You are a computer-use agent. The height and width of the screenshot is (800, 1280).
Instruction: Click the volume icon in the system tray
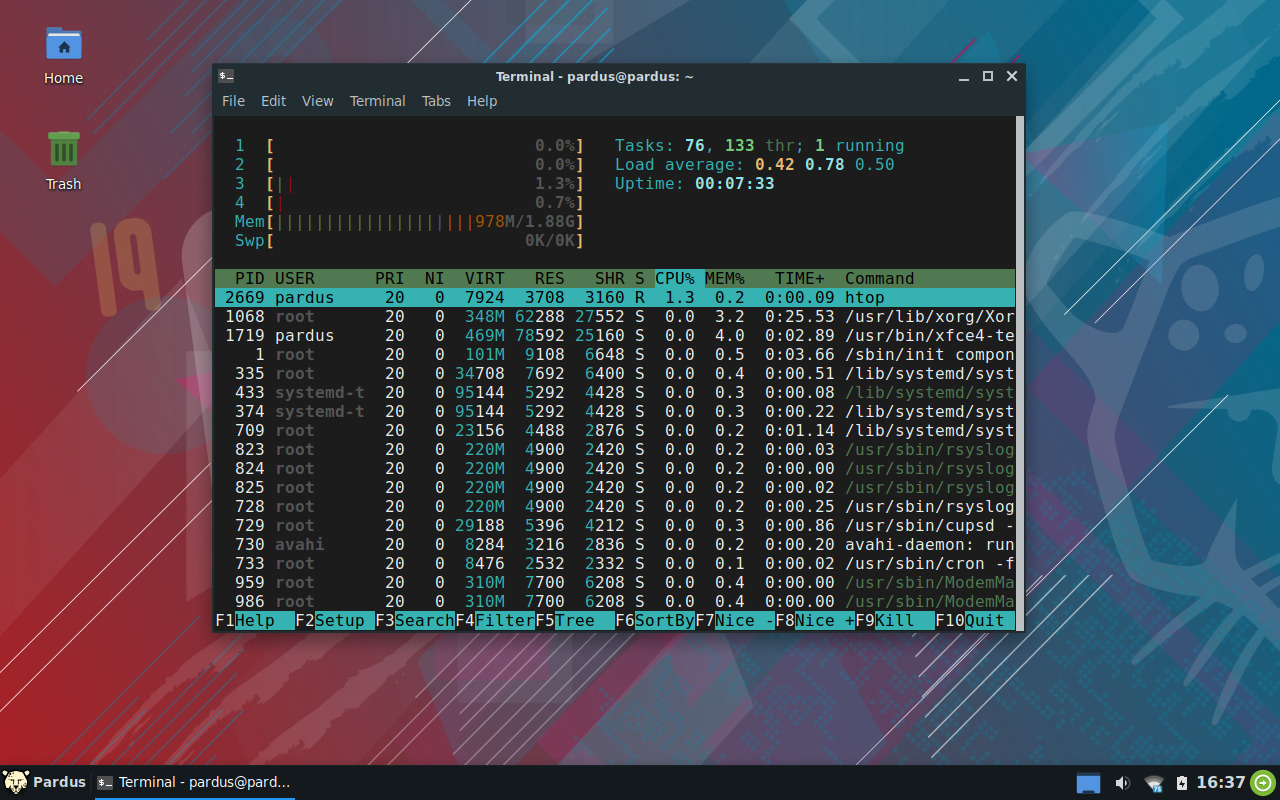(x=1121, y=783)
